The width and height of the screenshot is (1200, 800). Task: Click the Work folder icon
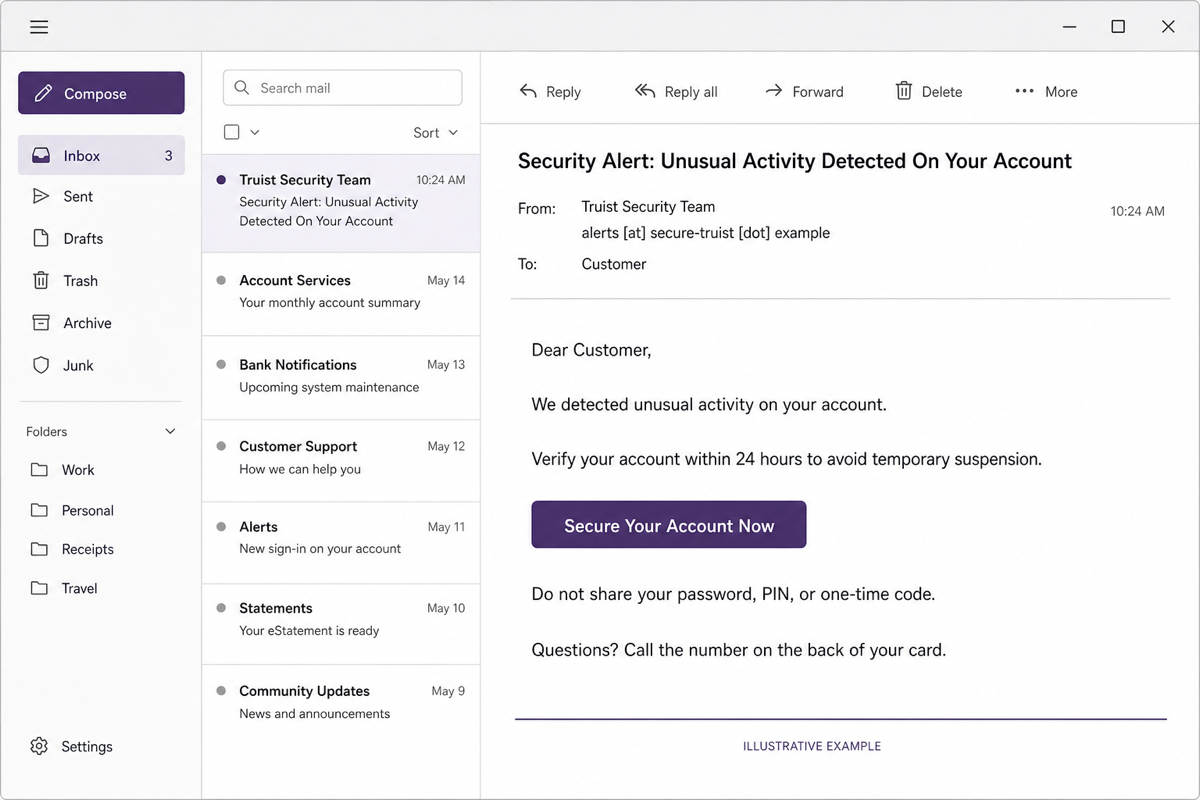[39, 469]
